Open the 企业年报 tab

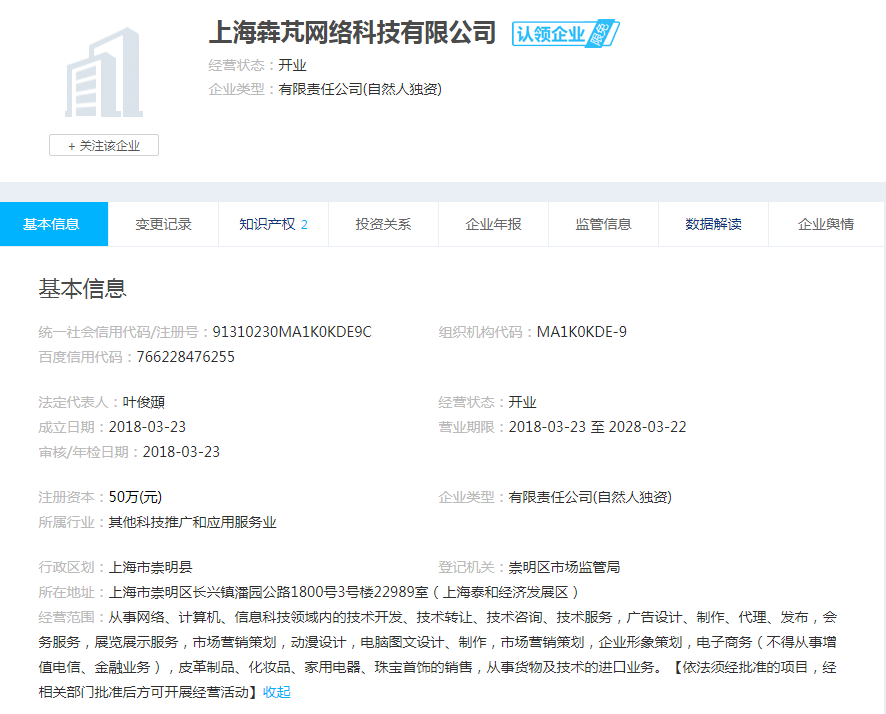pyautogui.click(x=493, y=224)
